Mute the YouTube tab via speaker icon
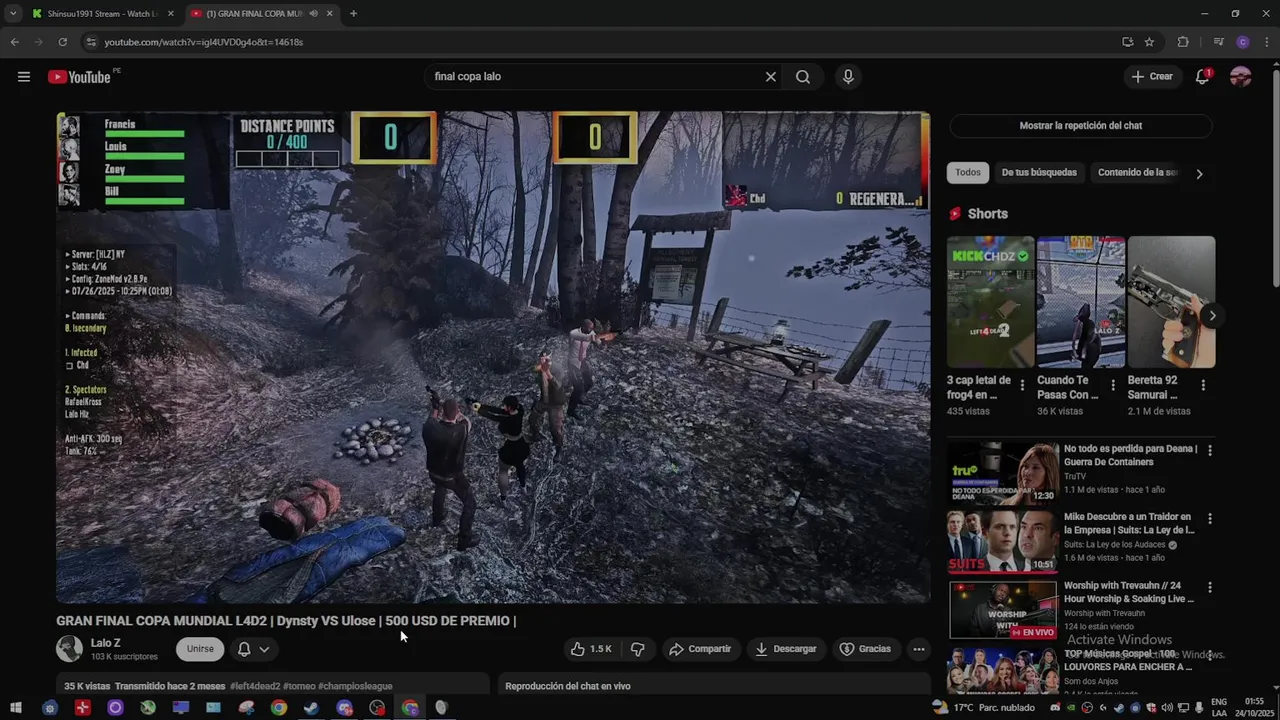This screenshot has height=720, width=1280. 313,14
